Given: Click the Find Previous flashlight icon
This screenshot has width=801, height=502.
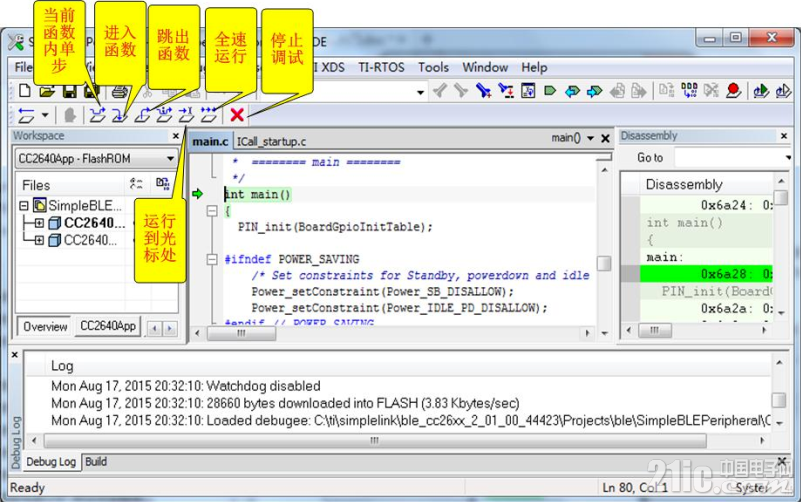Looking at the screenshot, I should [439, 91].
